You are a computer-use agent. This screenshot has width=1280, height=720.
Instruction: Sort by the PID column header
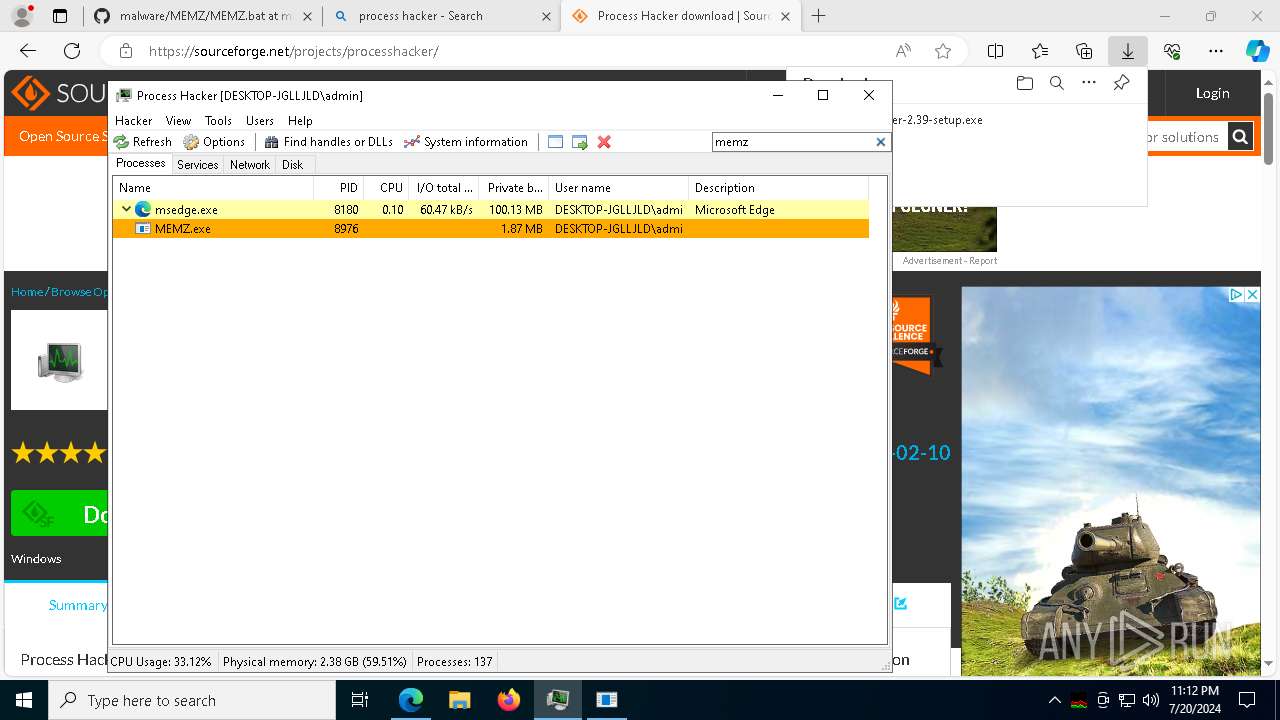coord(339,187)
